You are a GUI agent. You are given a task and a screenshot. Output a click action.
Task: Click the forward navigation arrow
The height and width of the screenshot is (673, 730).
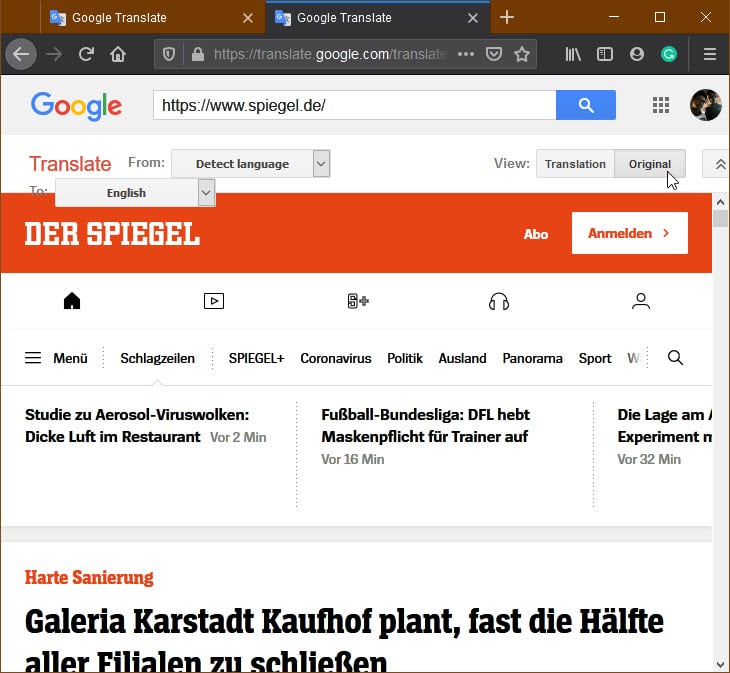click(54, 54)
